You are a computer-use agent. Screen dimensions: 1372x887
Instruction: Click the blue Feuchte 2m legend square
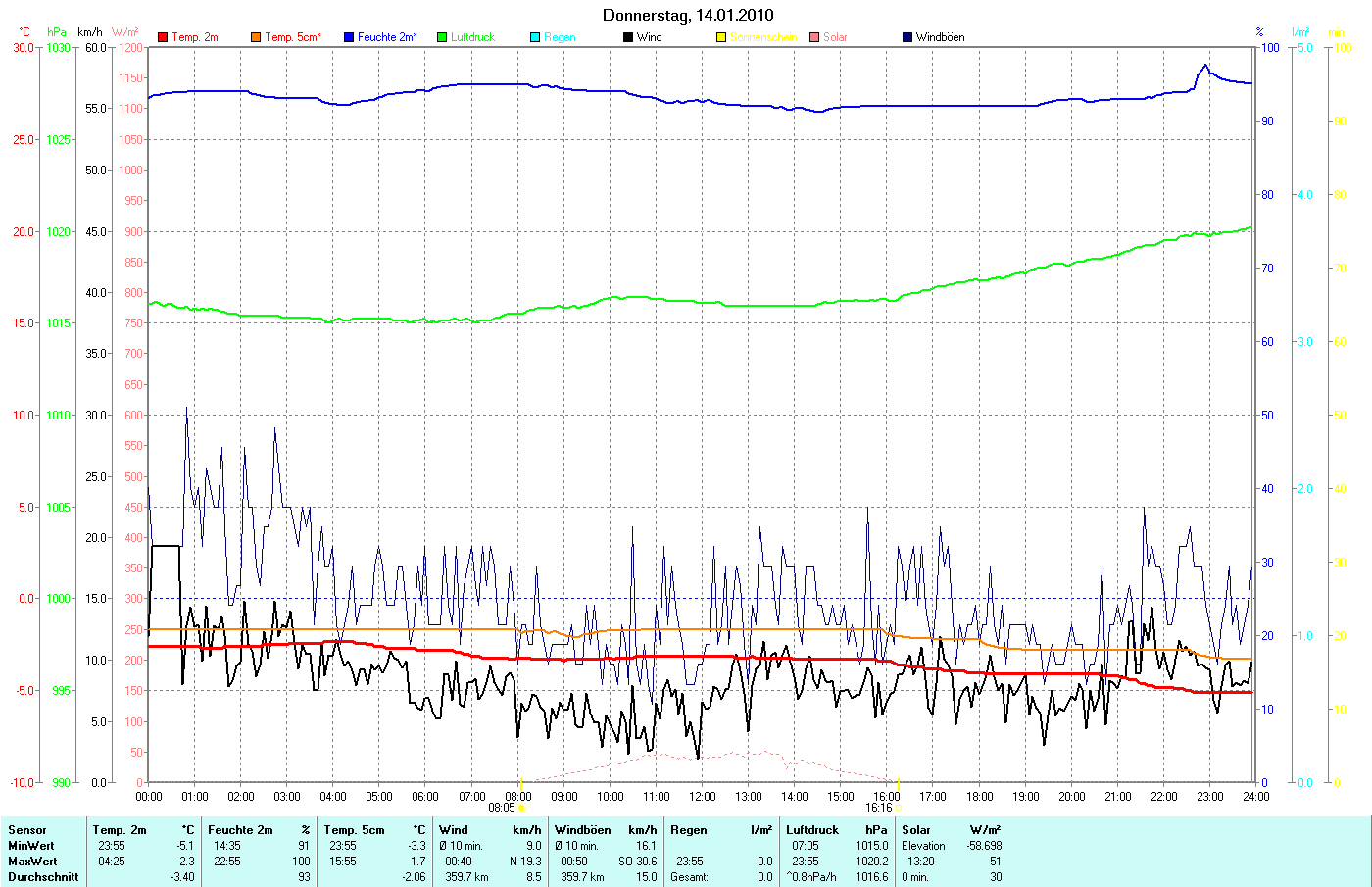click(x=349, y=37)
